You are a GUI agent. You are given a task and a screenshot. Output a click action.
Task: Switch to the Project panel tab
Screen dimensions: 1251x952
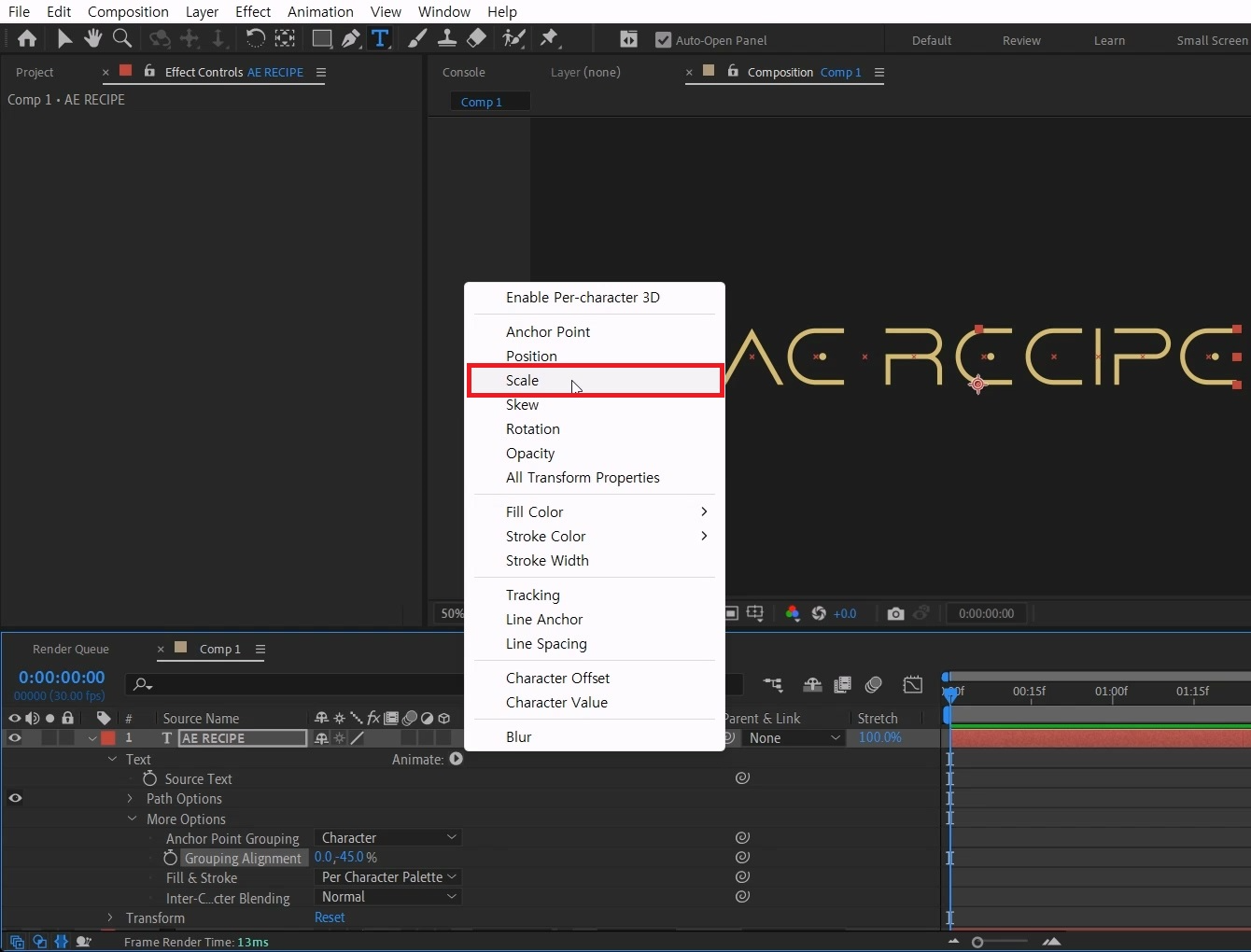click(35, 72)
